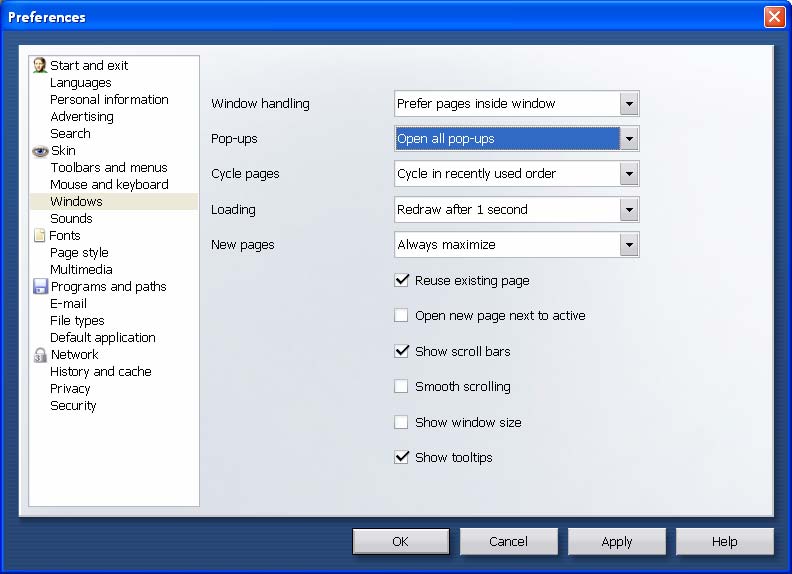The width and height of the screenshot is (792, 574).
Task: Open the Pop-ups dropdown arrow
Action: tap(628, 139)
